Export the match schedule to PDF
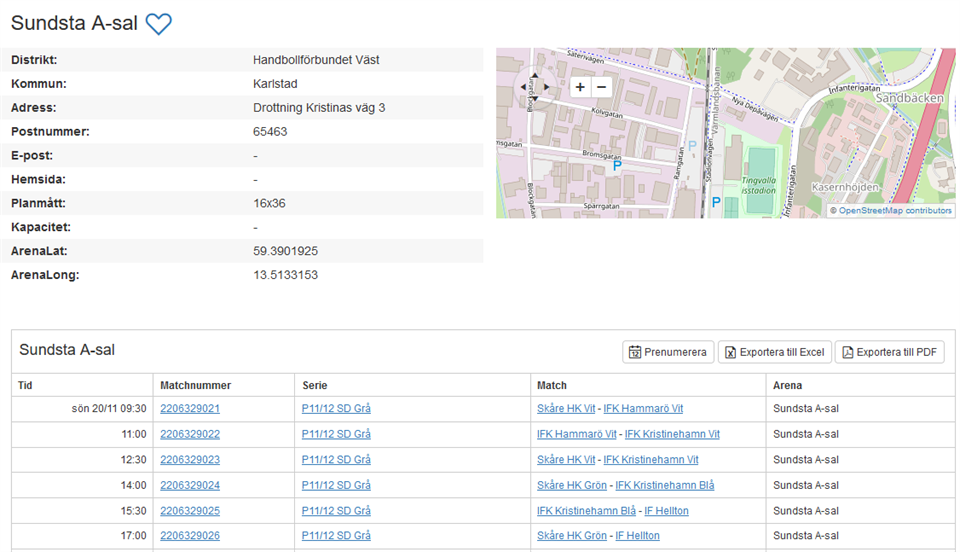This screenshot has width=960, height=552. pos(889,352)
